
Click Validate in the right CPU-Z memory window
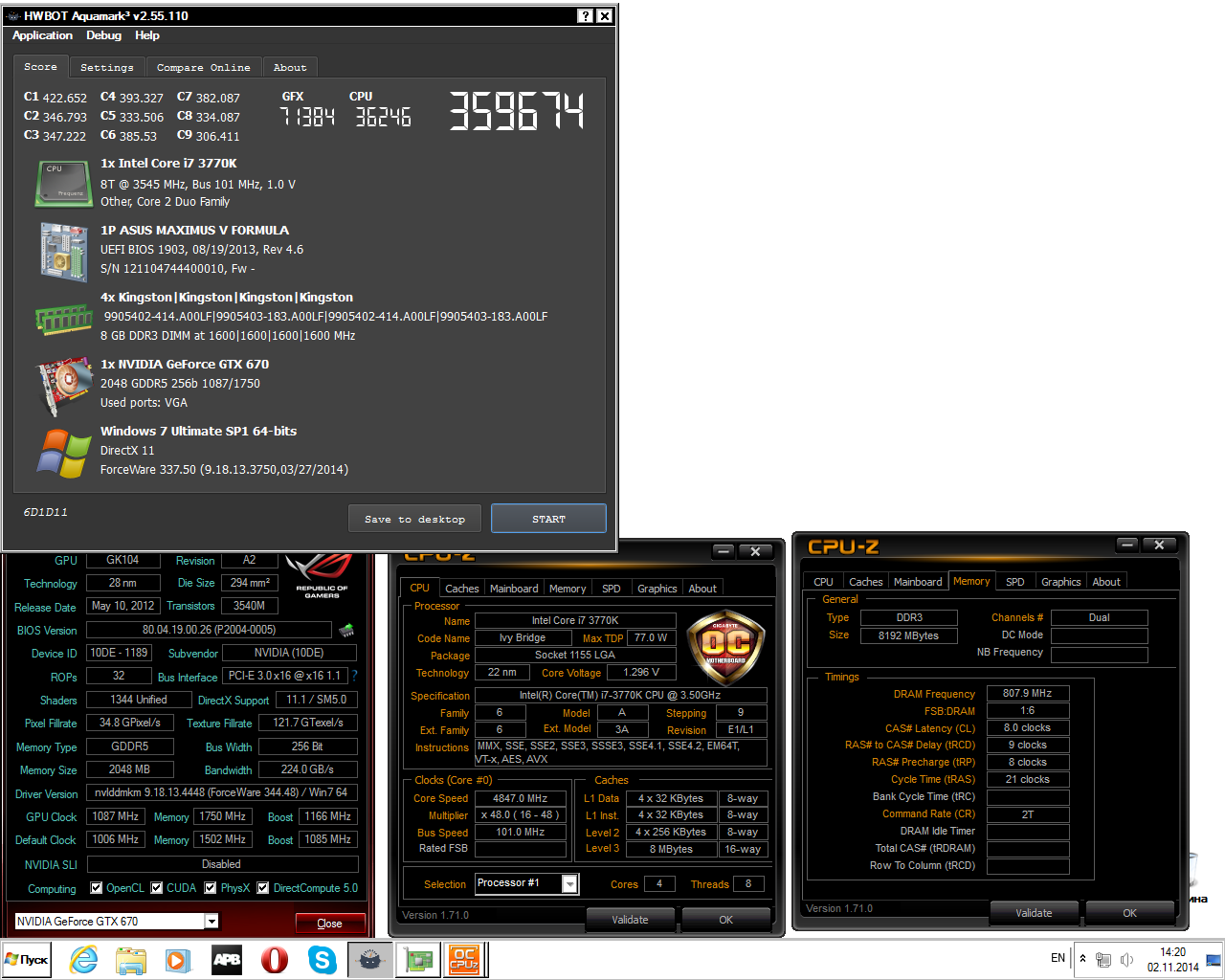(x=1034, y=913)
